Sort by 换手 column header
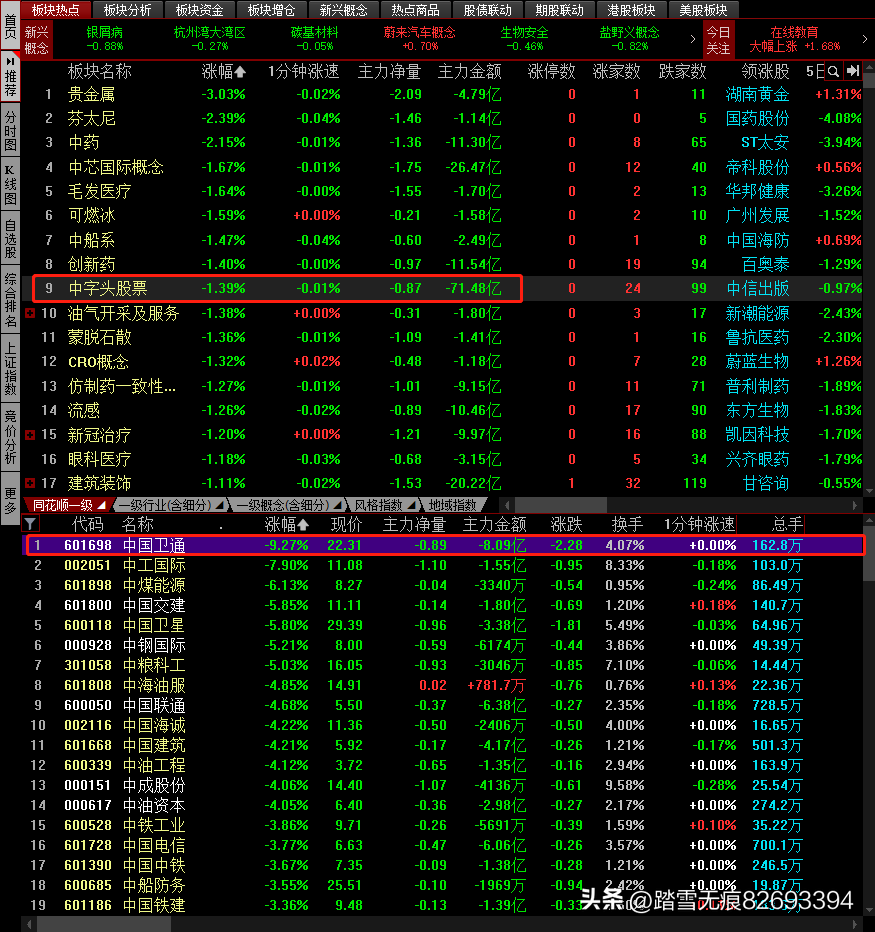This screenshot has width=875, height=932. (627, 525)
